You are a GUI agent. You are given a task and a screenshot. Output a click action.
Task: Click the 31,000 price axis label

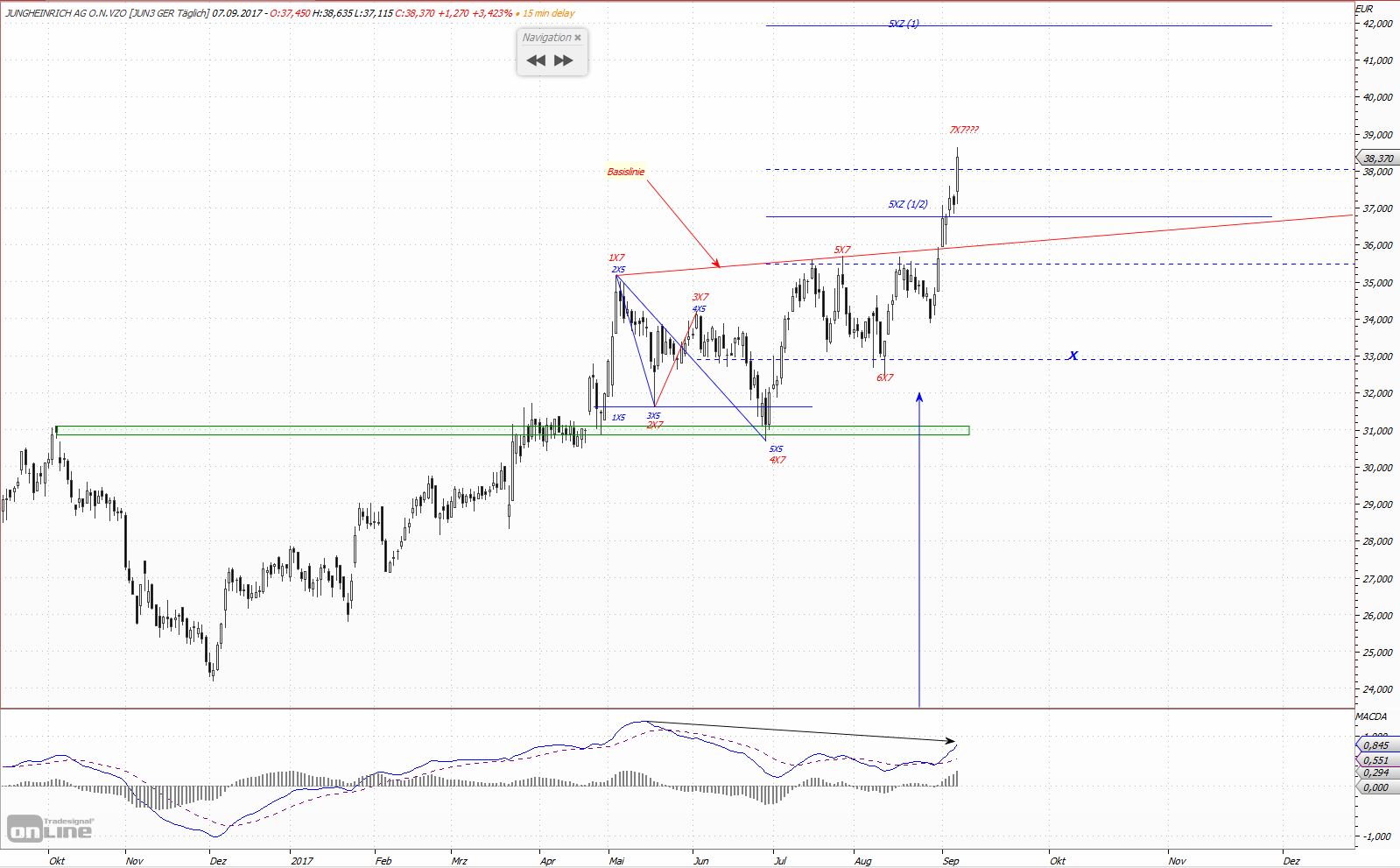pyautogui.click(x=1377, y=431)
